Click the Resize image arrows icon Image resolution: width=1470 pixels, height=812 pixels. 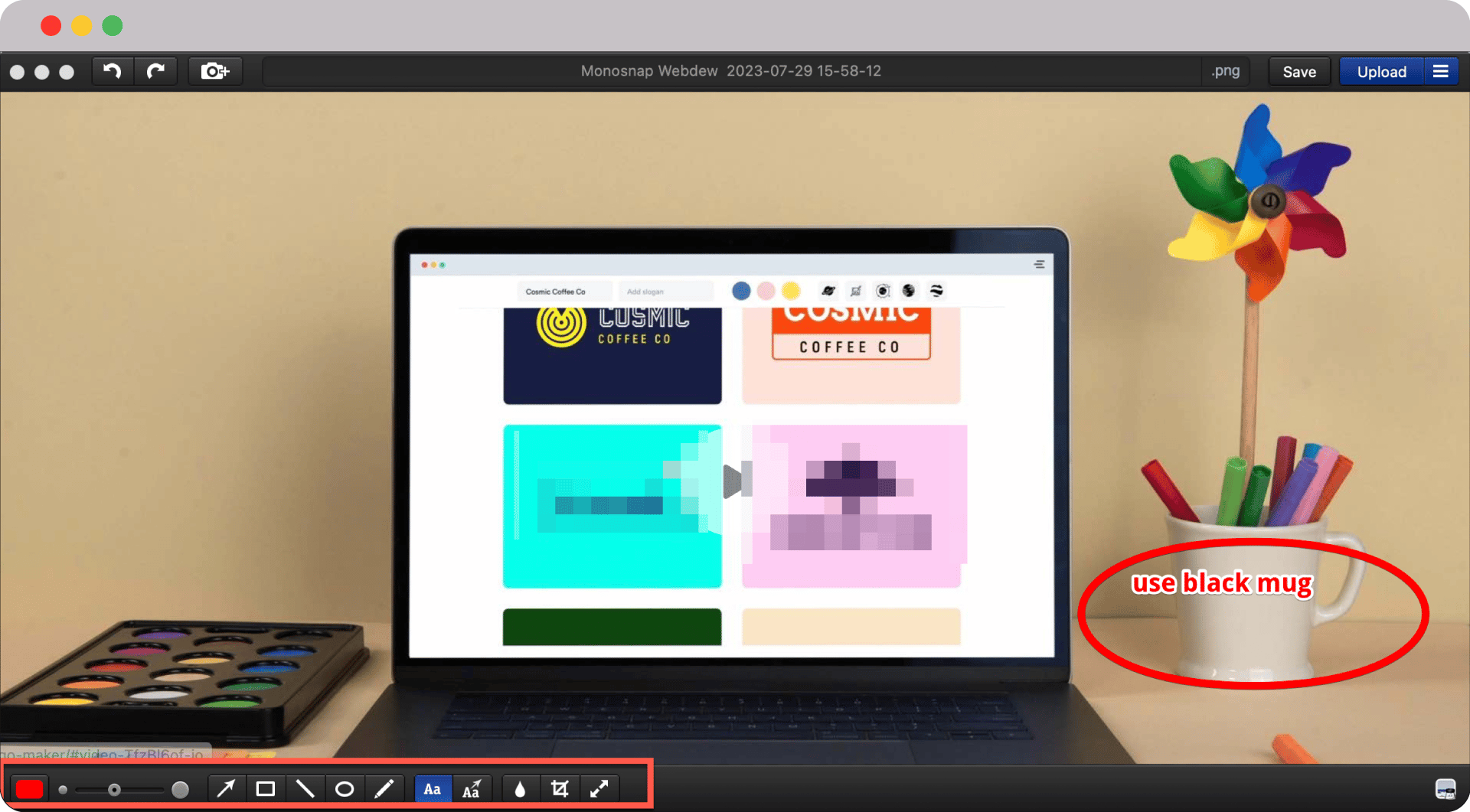click(599, 788)
